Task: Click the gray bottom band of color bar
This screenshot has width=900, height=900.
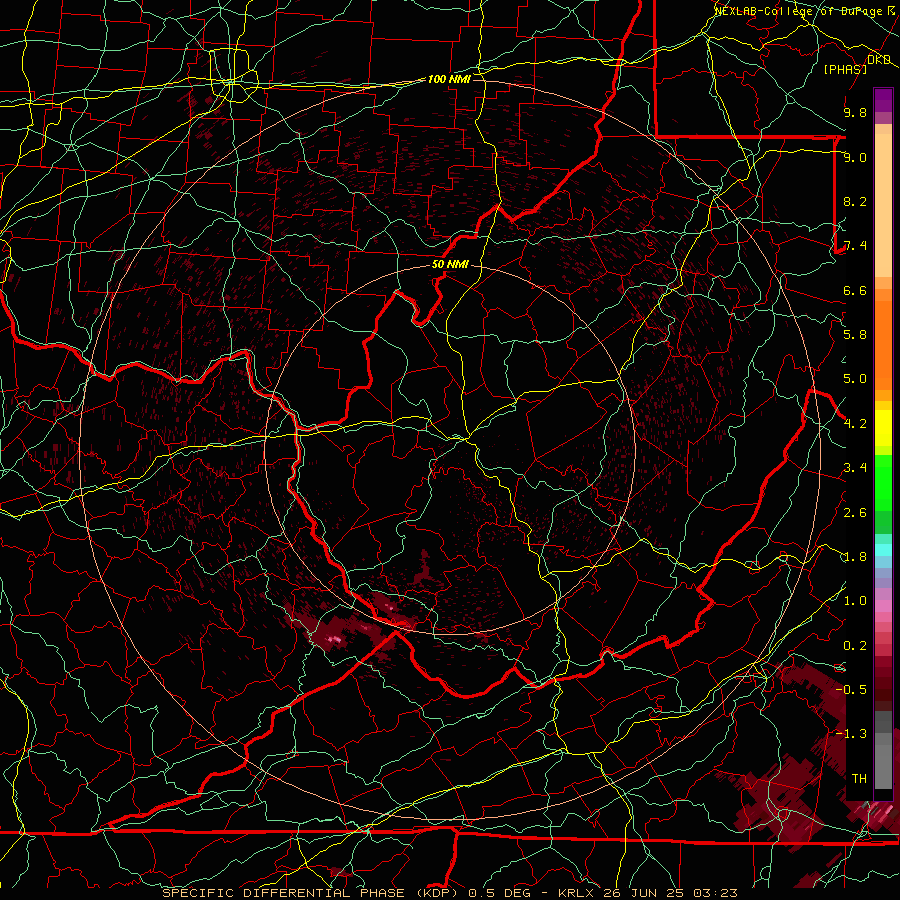Action: [883, 752]
